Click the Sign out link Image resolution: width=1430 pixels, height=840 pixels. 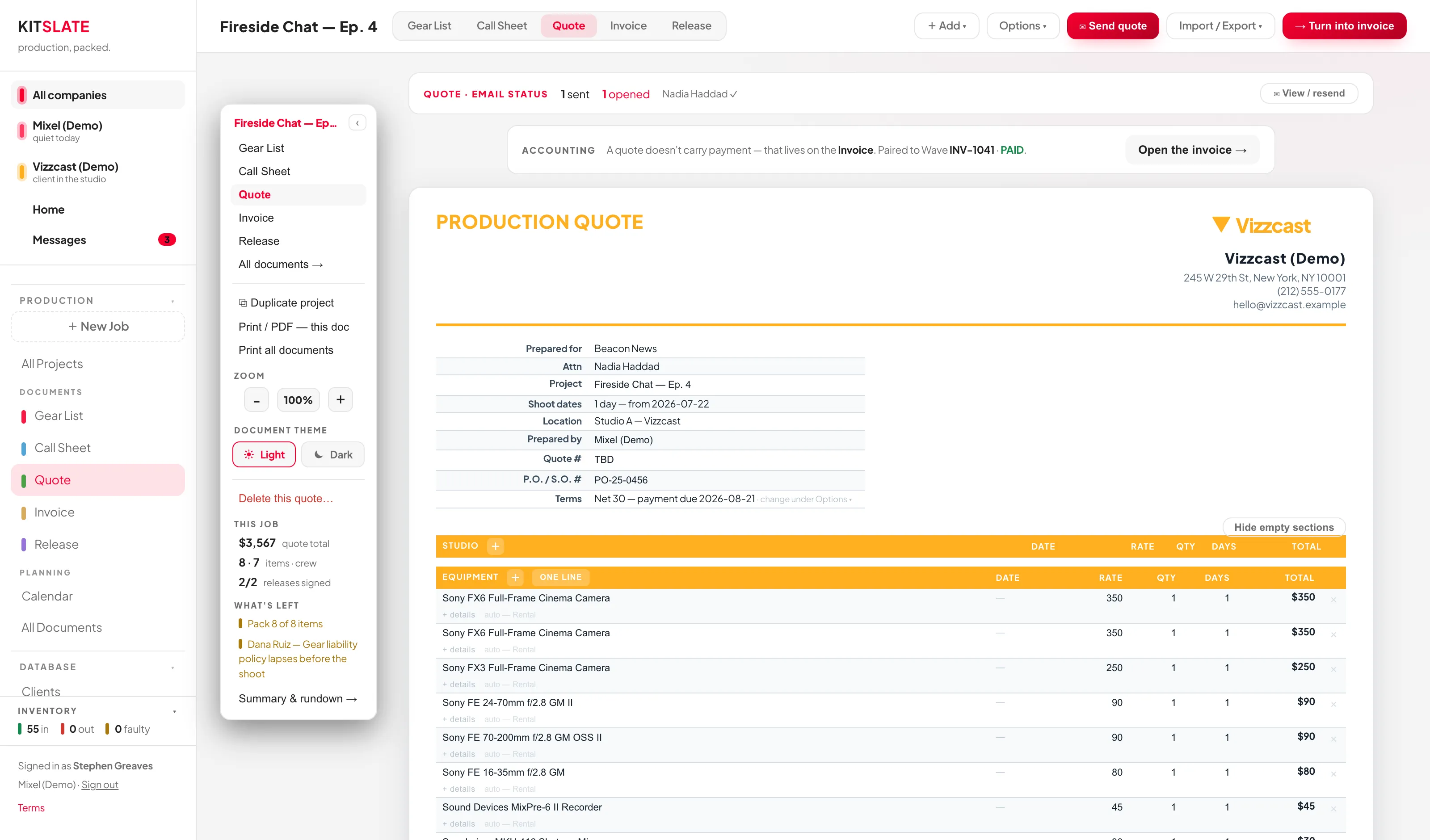(x=100, y=785)
